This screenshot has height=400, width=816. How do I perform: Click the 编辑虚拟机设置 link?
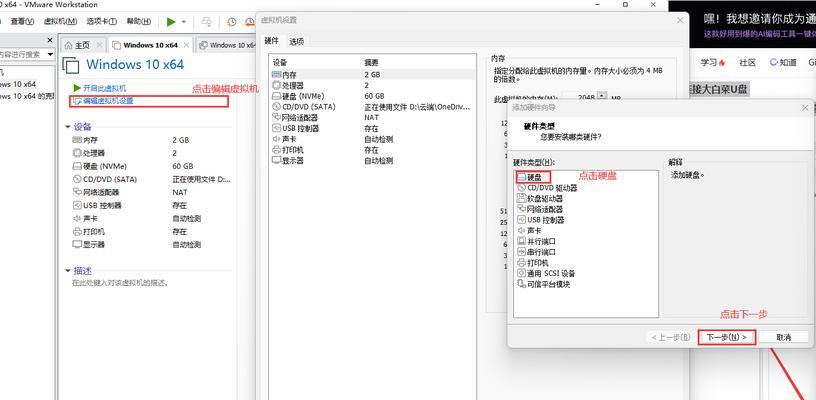(x=108, y=101)
